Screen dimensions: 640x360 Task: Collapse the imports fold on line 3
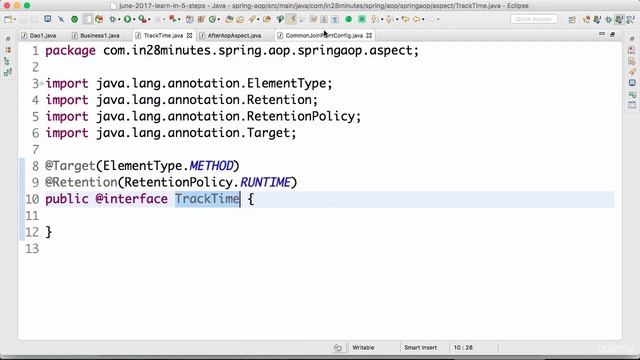[x=42, y=83]
